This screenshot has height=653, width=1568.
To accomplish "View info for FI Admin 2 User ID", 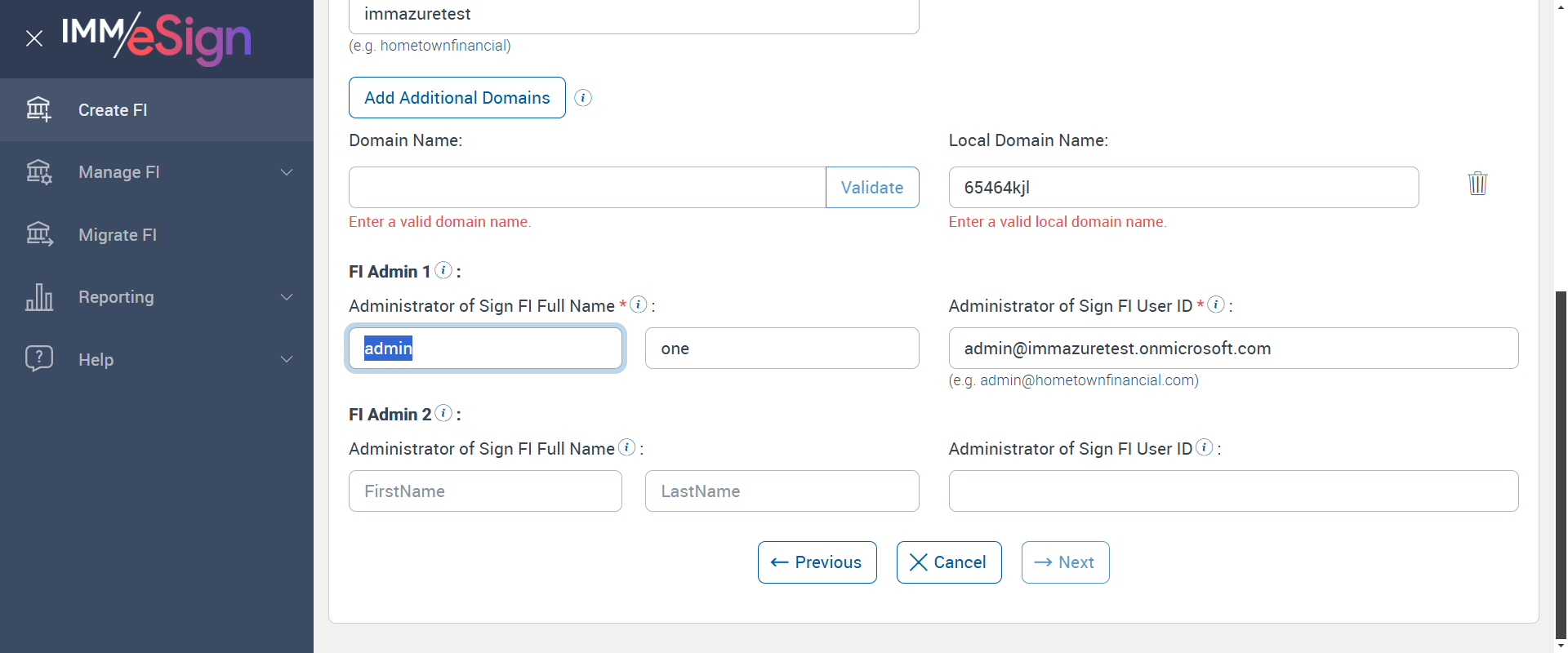I will point(1205,447).
